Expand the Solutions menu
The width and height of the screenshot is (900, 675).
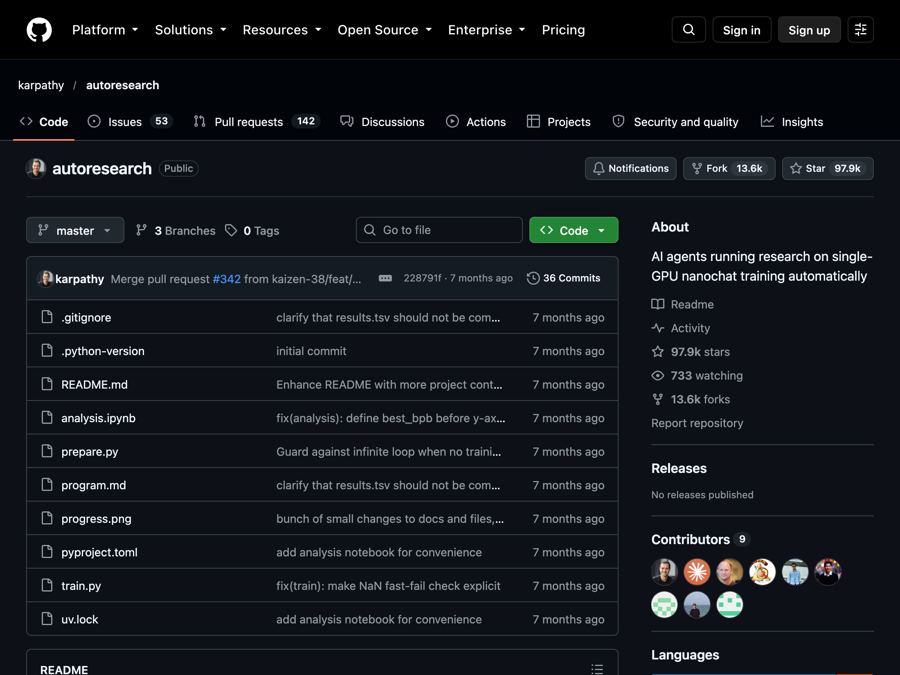point(191,30)
